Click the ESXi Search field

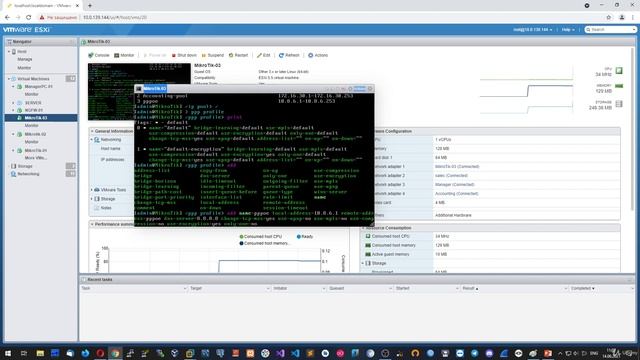[610, 30]
